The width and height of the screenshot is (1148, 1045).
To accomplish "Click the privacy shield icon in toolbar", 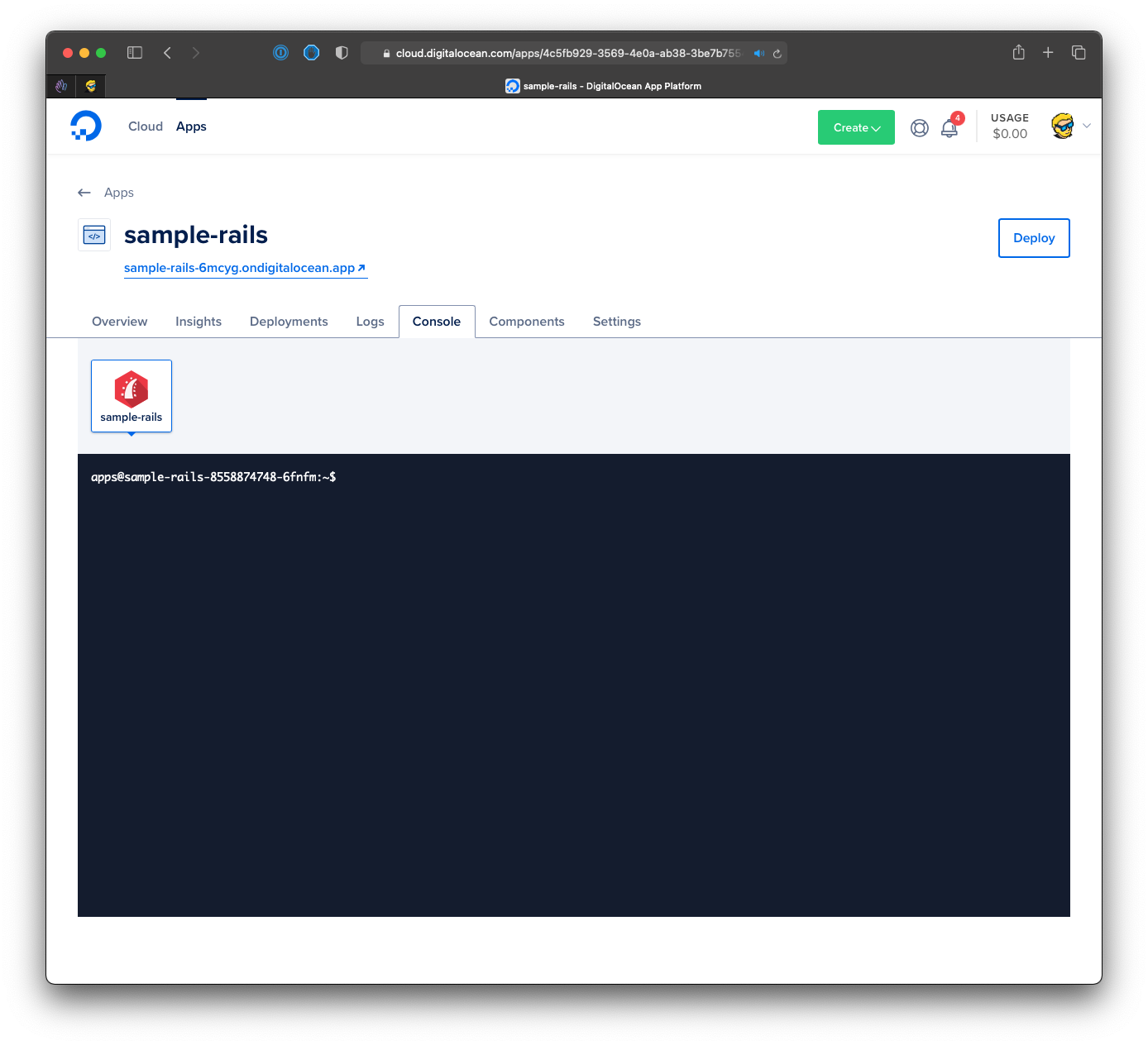I will click(342, 53).
